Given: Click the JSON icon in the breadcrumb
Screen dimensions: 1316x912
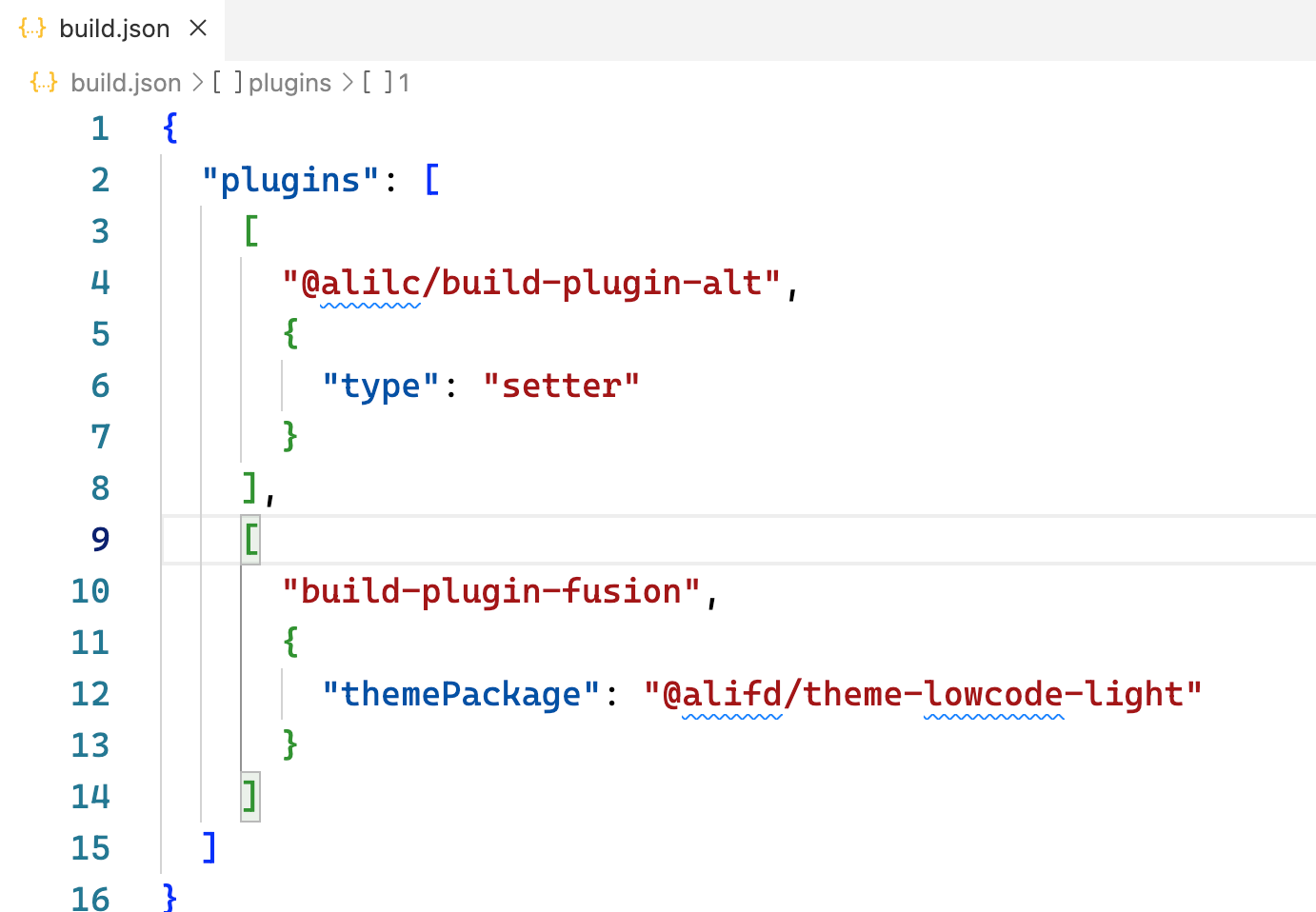Looking at the screenshot, I should tap(44, 83).
